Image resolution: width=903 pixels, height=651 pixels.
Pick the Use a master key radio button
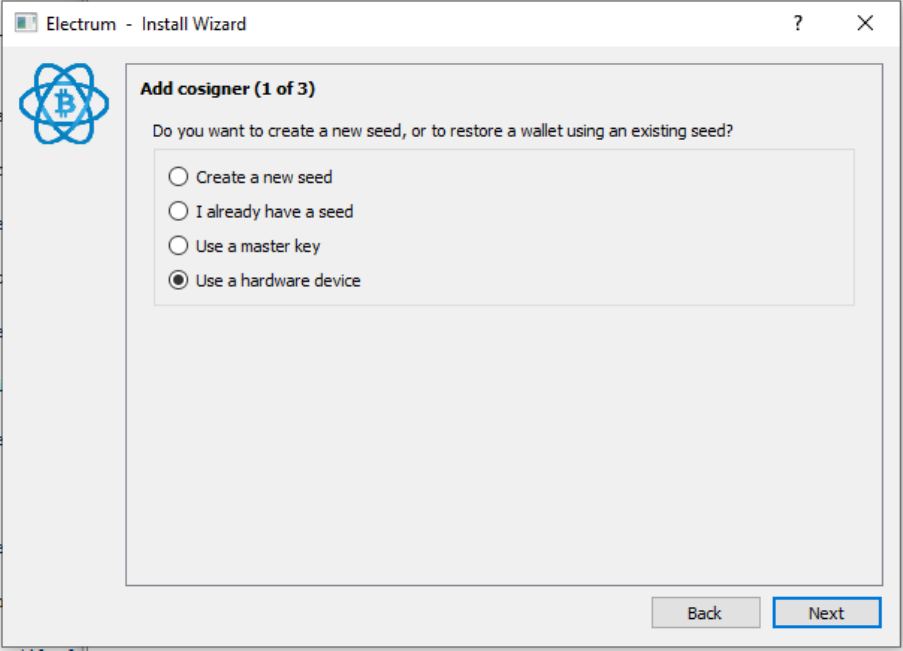pos(179,245)
